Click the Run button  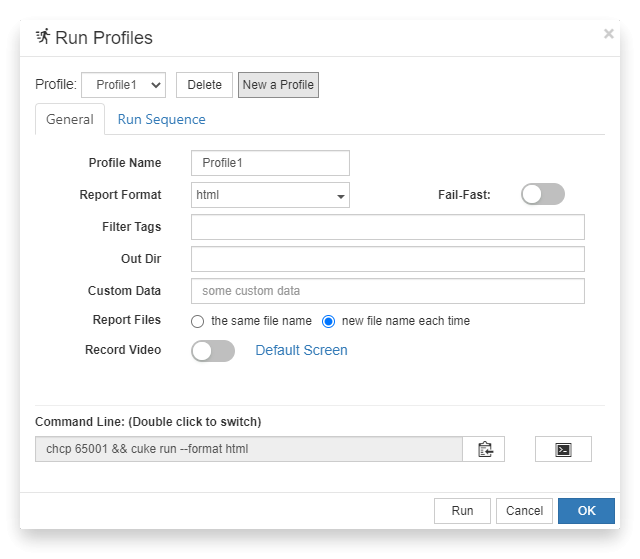(x=462, y=511)
